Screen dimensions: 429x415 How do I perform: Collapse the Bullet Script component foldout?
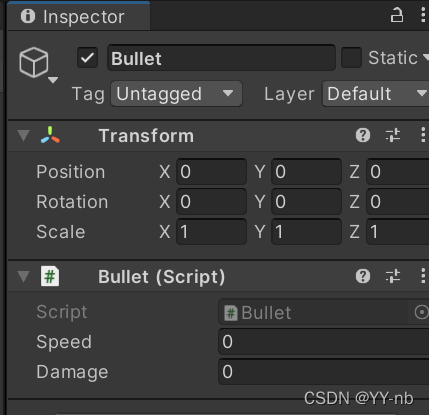pyautogui.click(x=23, y=277)
